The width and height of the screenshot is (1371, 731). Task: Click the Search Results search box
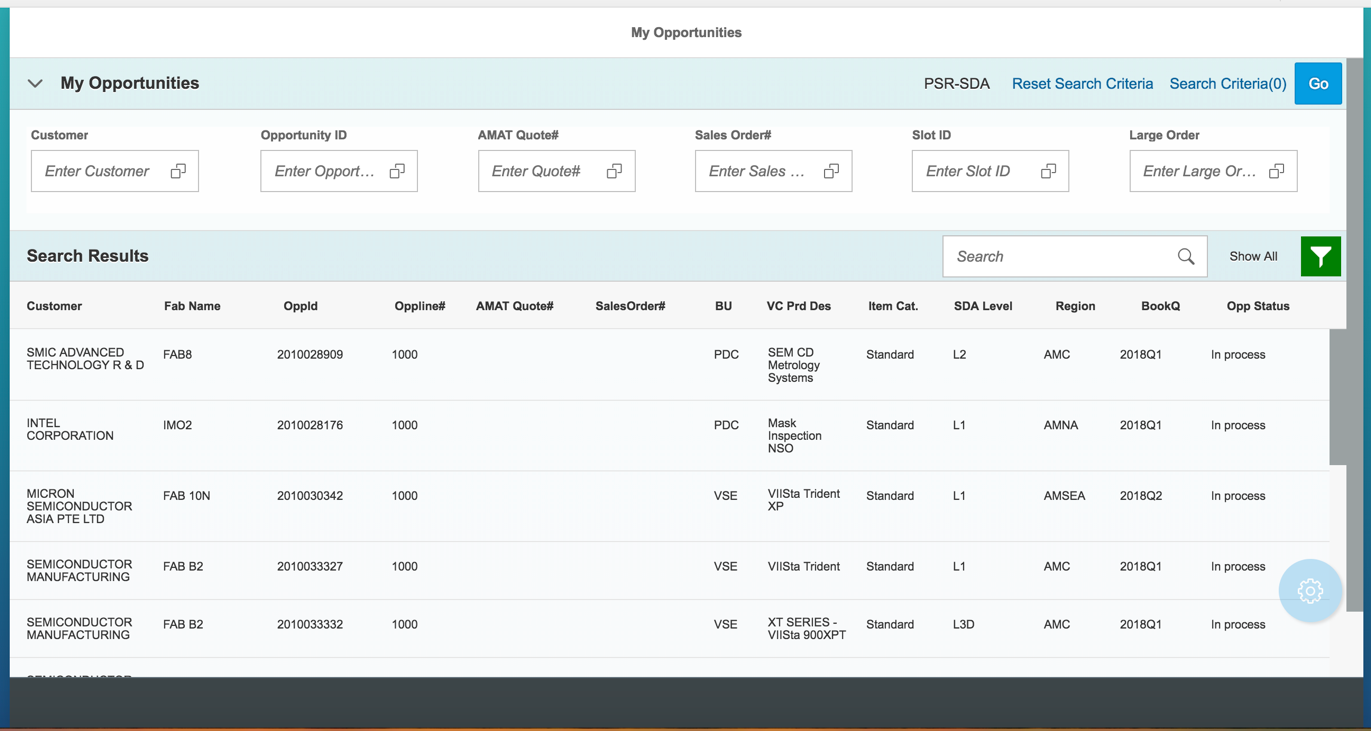coord(1075,257)
